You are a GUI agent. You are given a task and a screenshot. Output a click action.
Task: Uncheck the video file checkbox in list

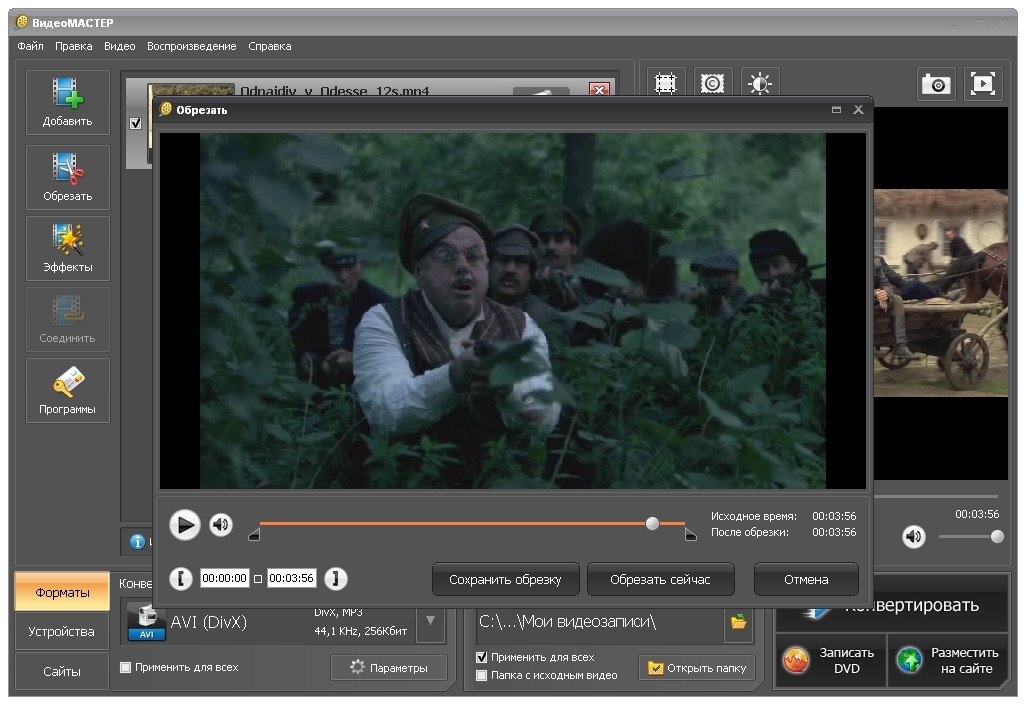coord(136,123)
